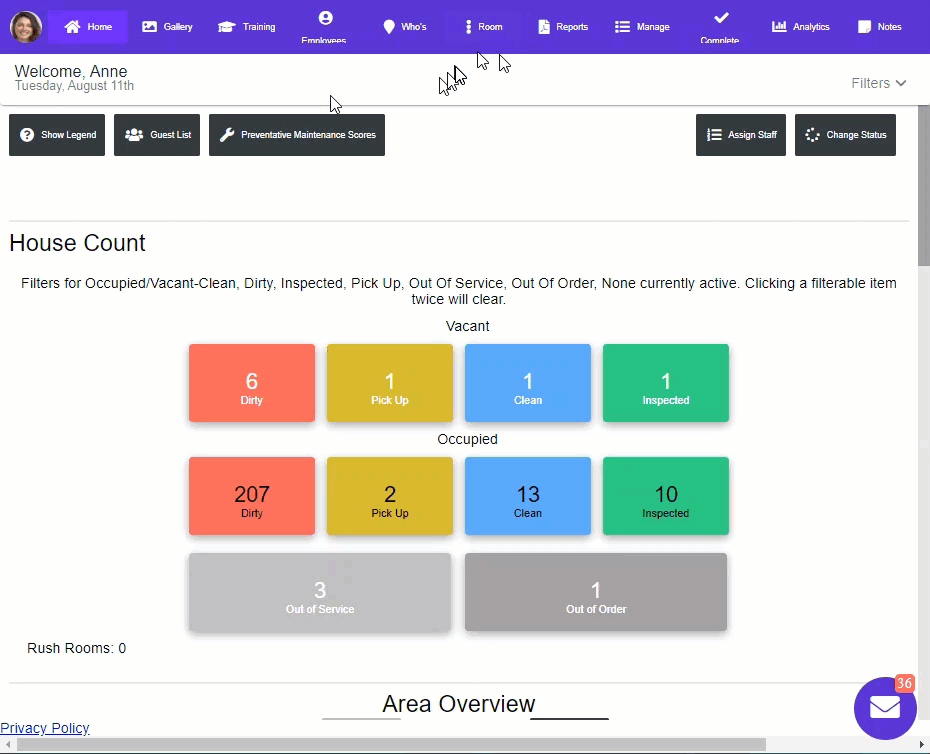Select the Complete checkmark menu item
930x754 pixels.
[x=720, y=18]
